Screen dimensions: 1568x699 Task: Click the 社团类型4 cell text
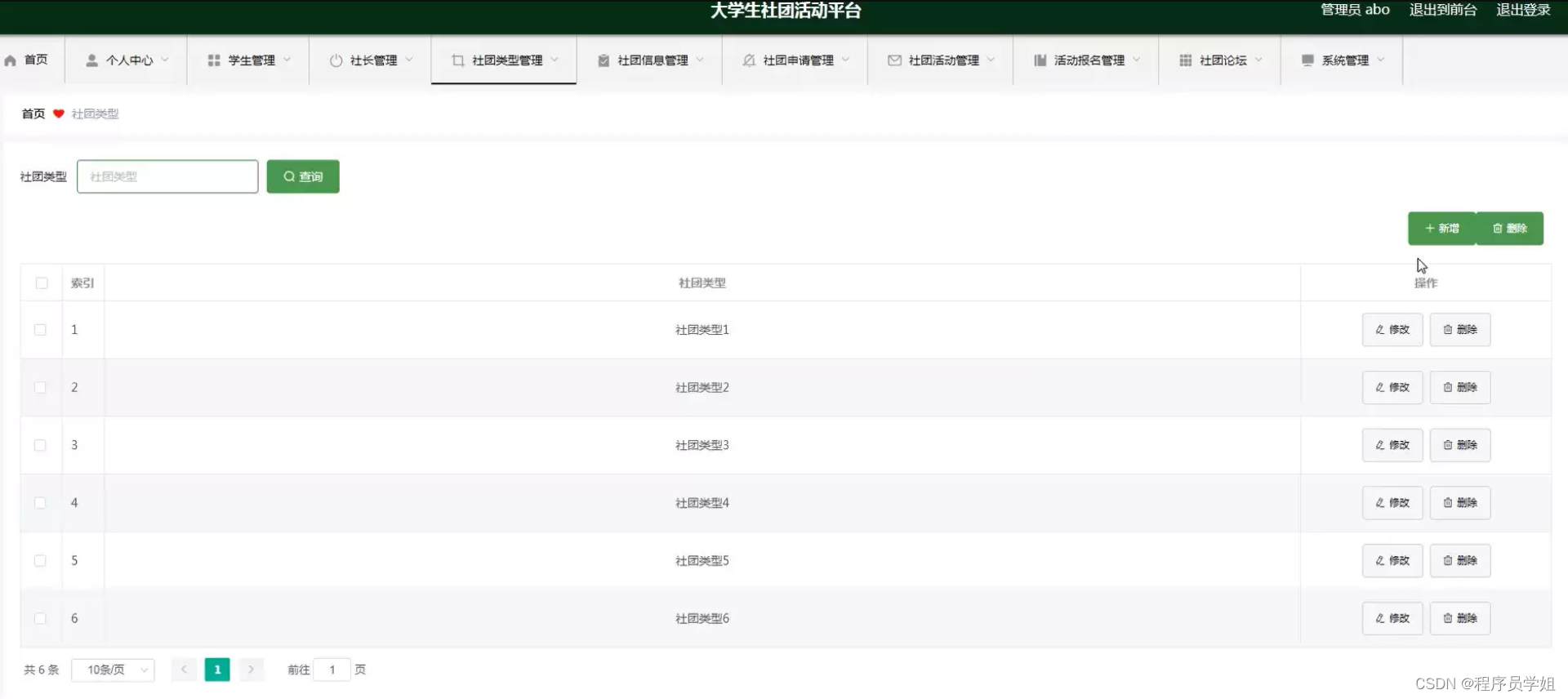coord(702,503)
